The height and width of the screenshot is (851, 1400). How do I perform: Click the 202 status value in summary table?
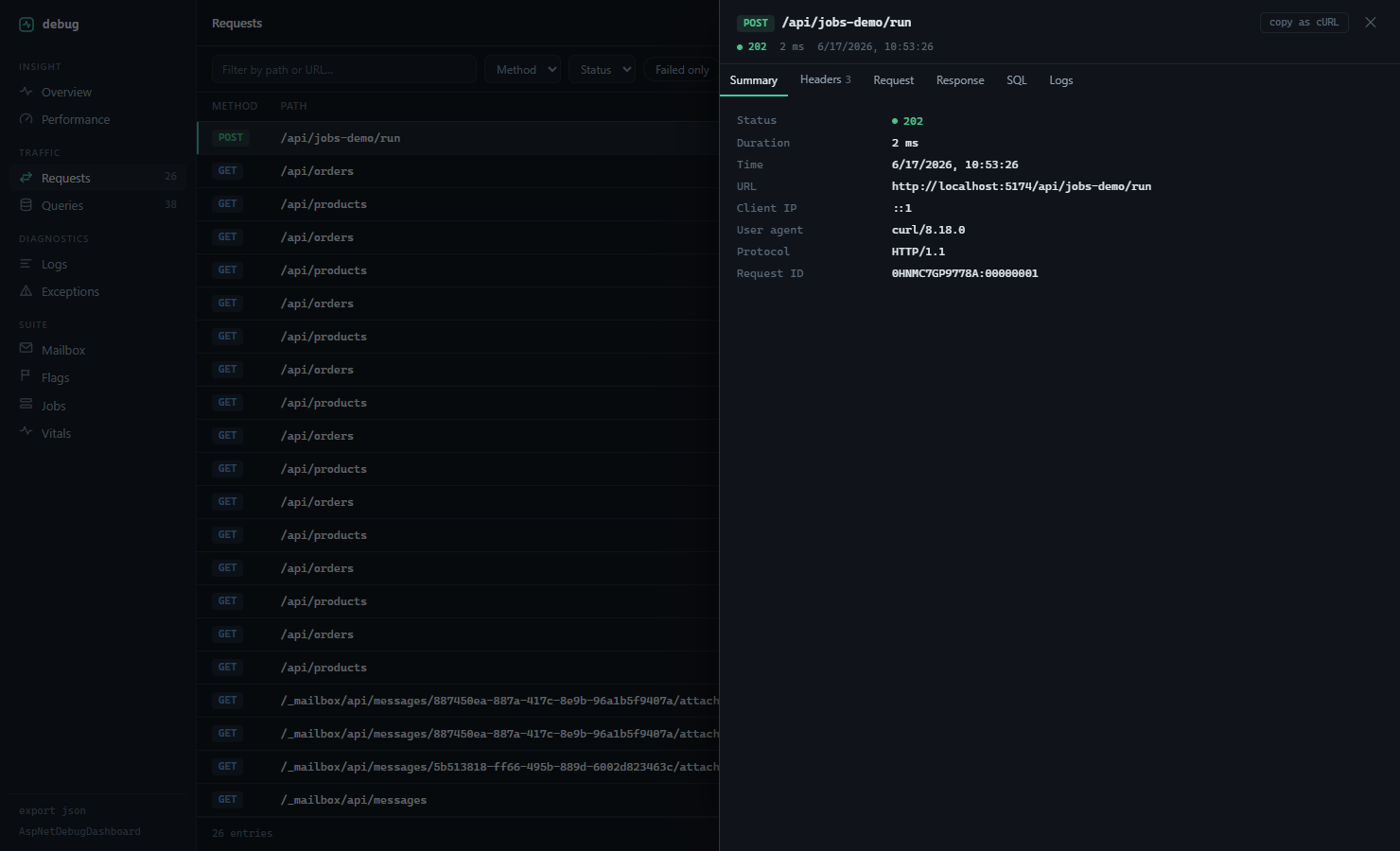coord(907,121)
